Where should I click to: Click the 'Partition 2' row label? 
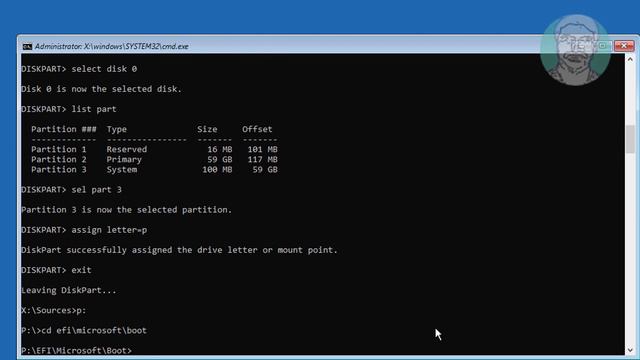pos(59,159)
